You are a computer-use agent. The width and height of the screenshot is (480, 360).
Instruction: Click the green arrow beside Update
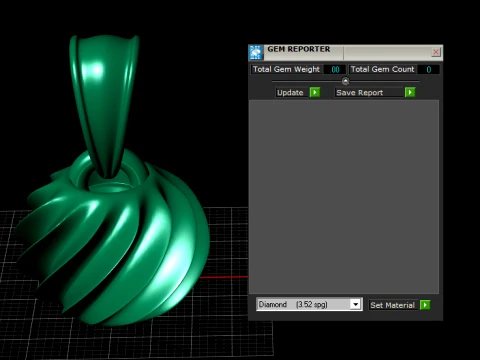[x=315, y=92]
